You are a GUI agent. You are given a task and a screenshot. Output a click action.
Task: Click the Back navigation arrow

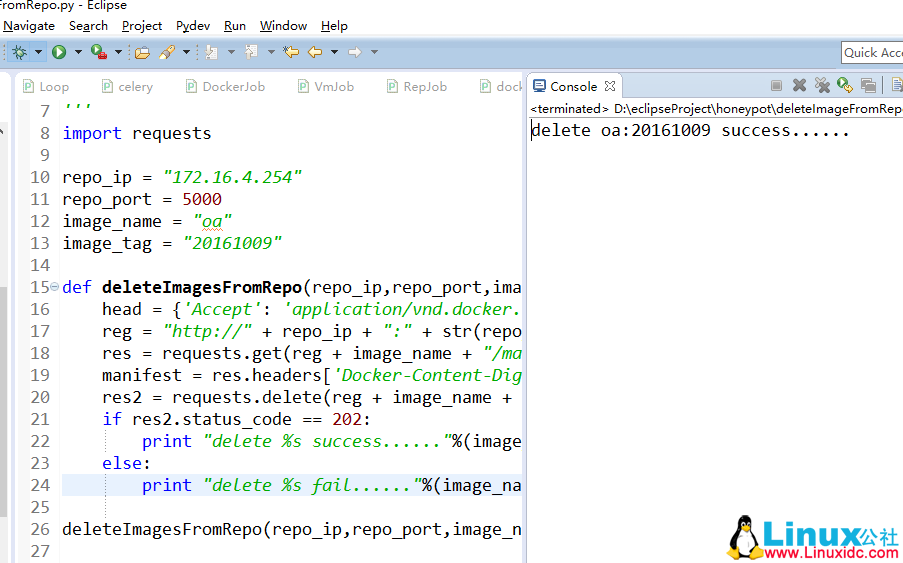click(315, 52)
